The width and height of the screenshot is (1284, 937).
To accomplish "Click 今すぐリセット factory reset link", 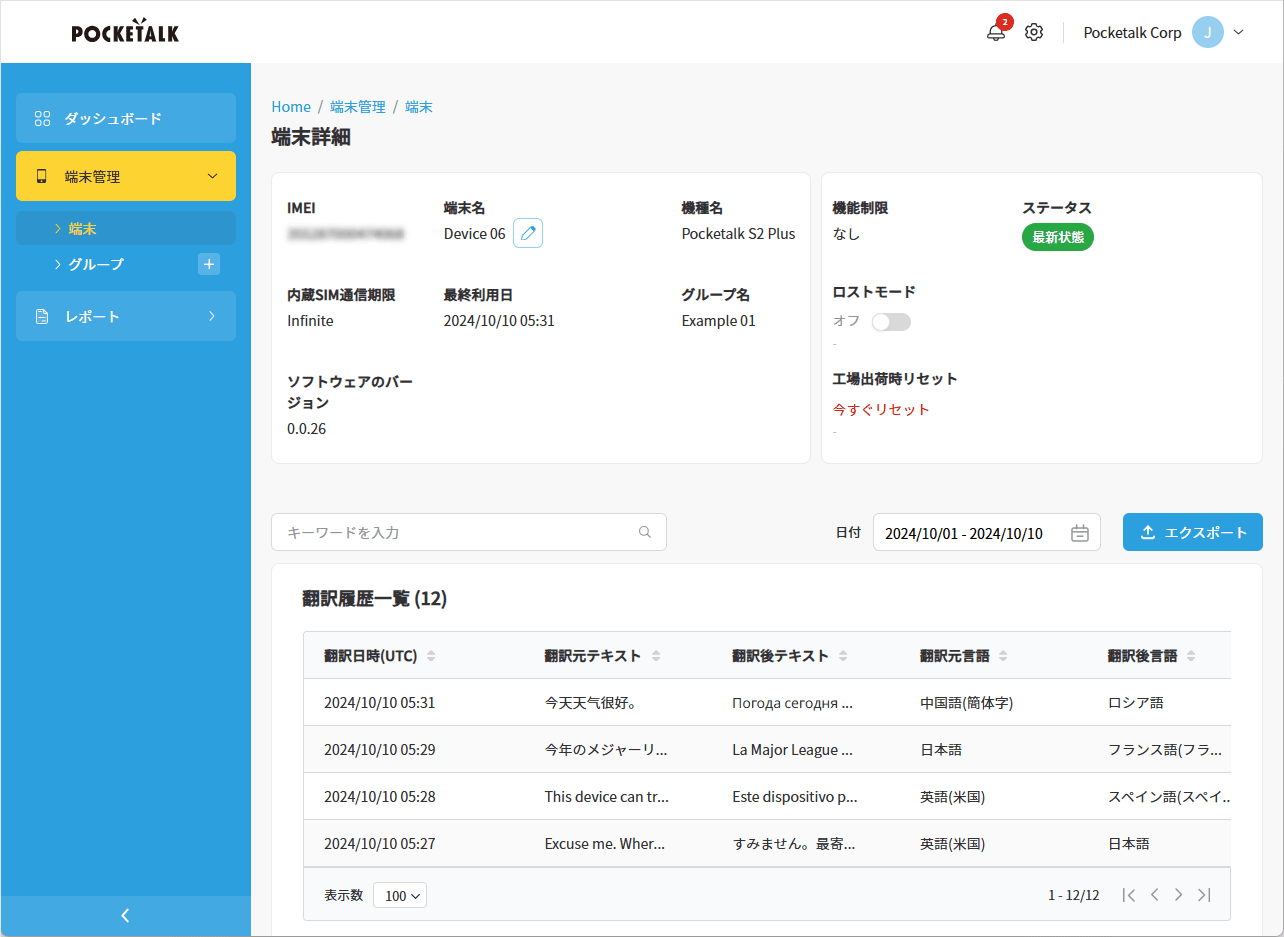I will 881,409.
